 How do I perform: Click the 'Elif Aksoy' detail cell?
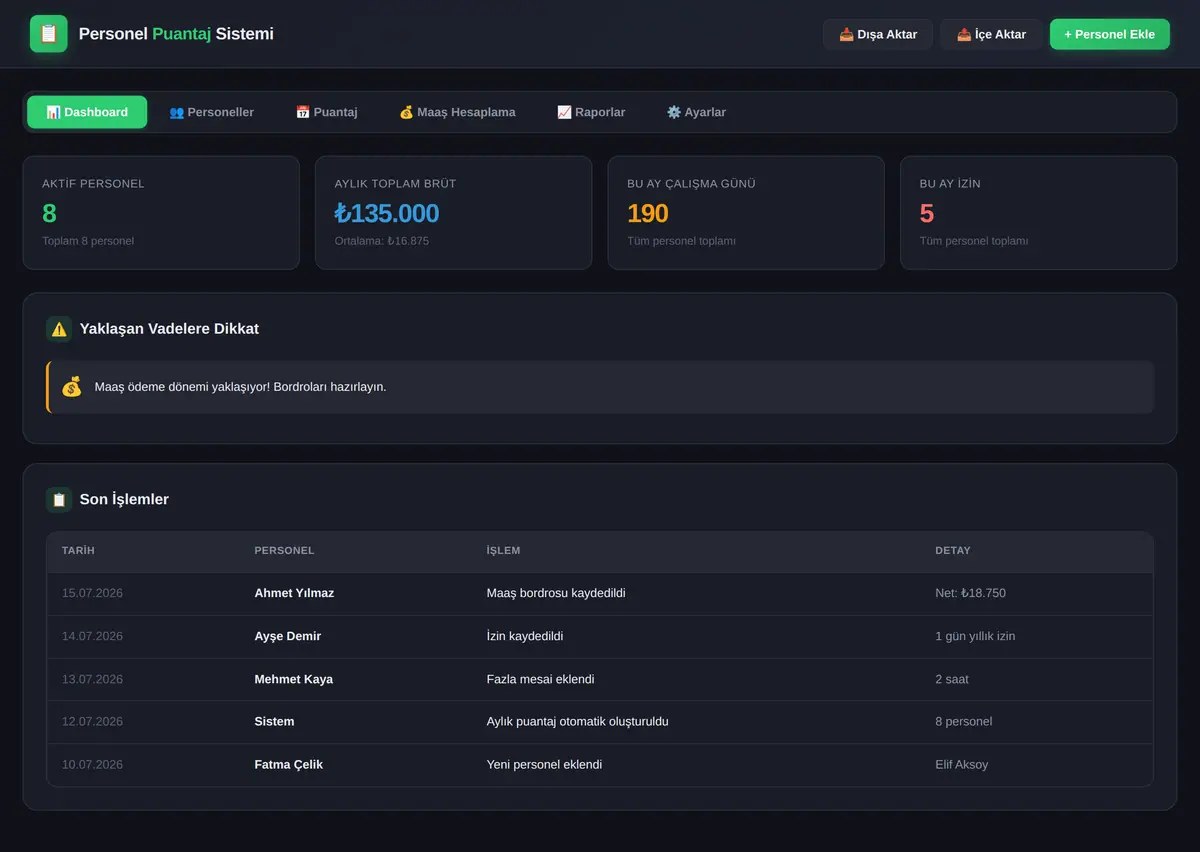click(x=962, y=765)
